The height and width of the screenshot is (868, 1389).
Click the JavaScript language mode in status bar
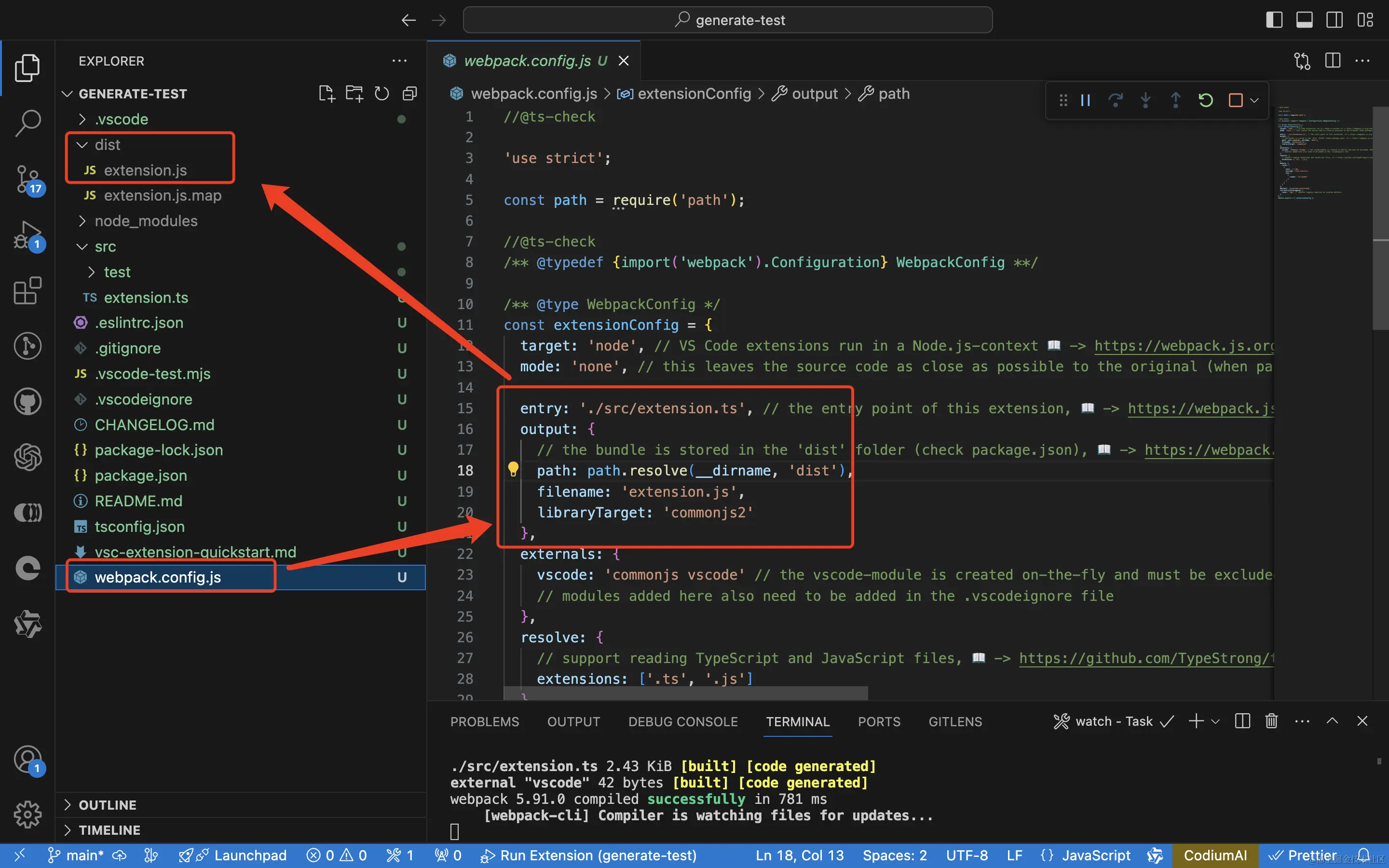point(1096,855)
